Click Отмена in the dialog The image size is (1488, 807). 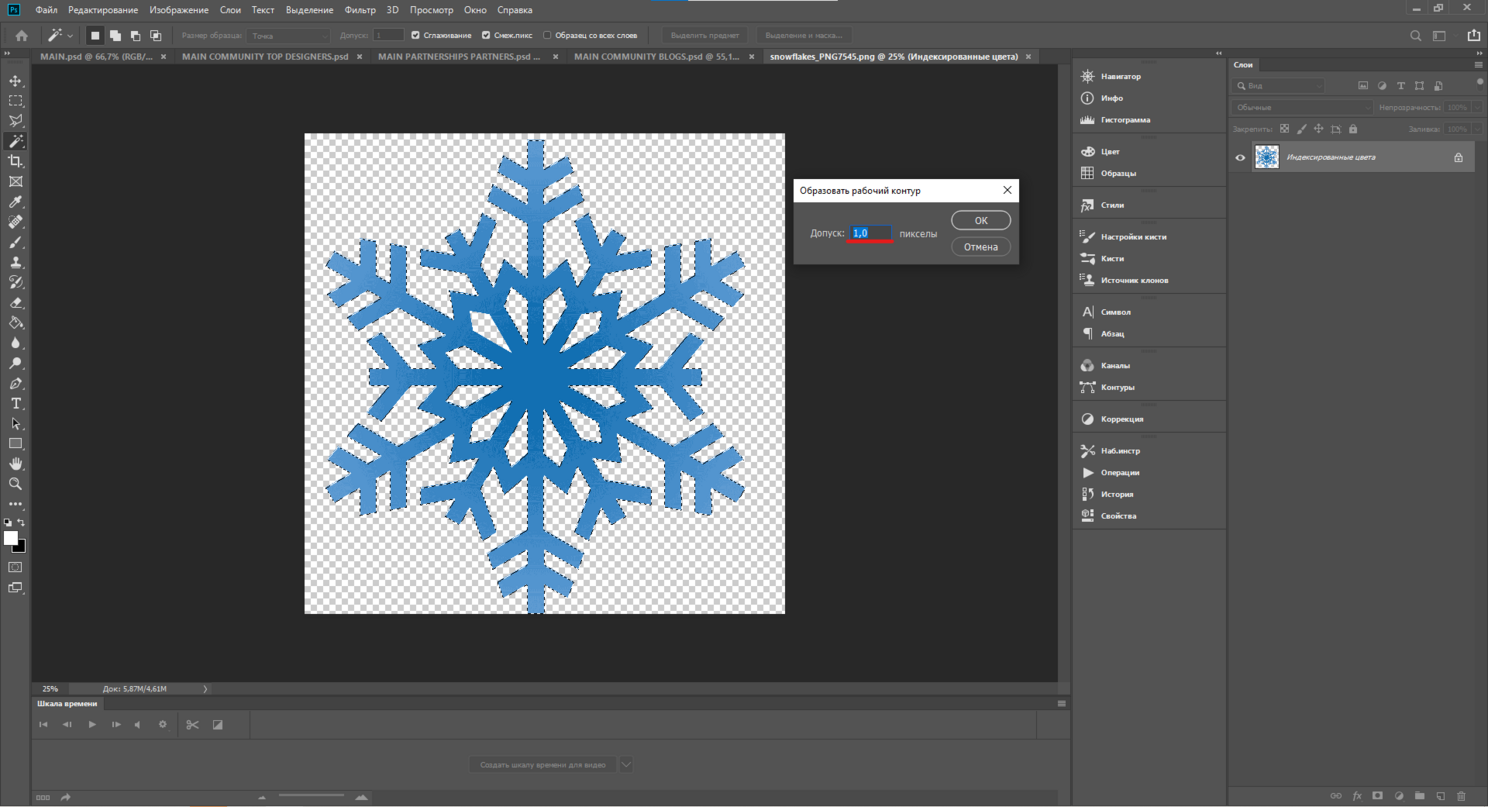pyautogui.click(x=981, y=246)
